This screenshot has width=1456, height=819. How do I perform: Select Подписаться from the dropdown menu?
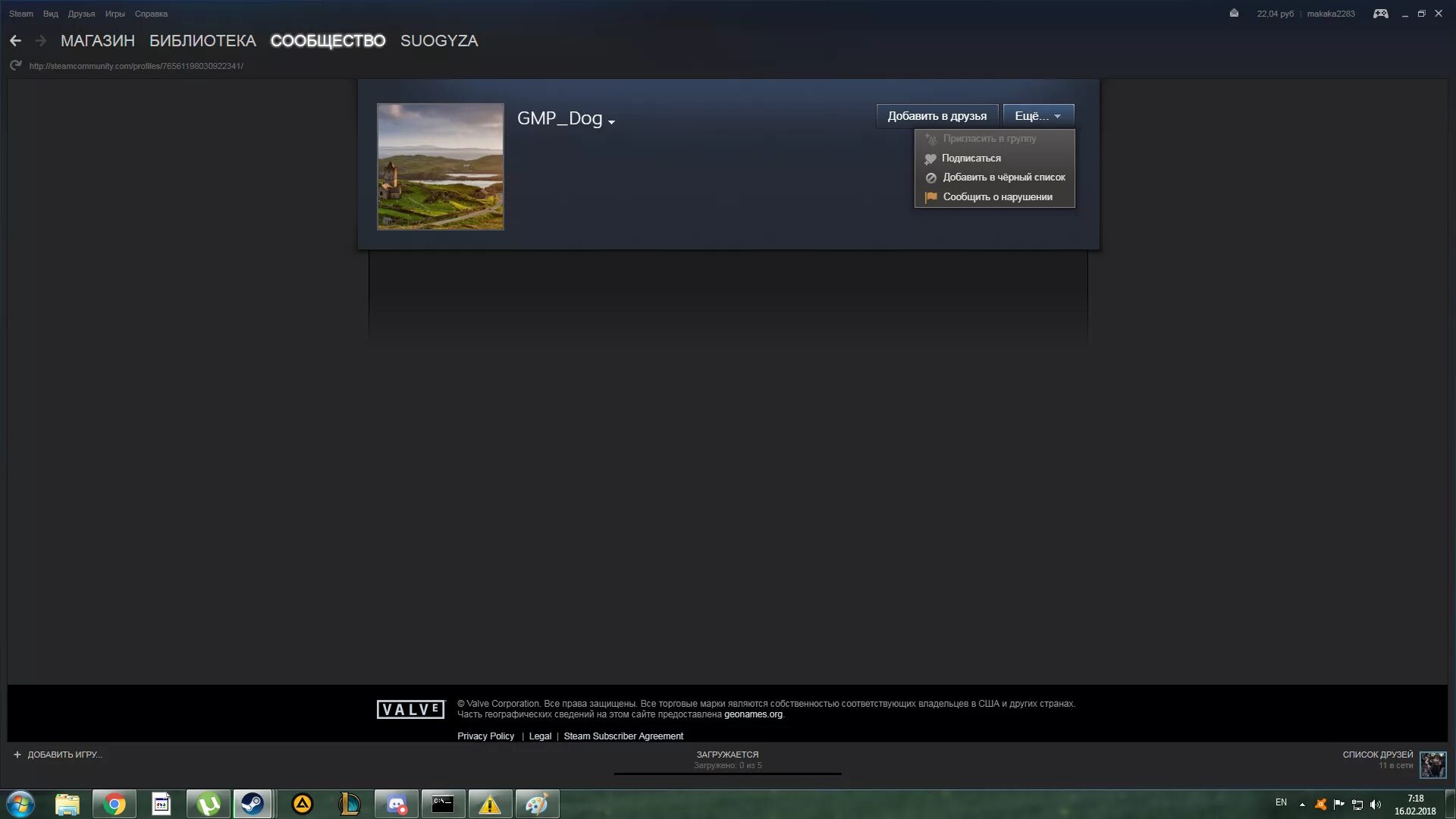971,157
